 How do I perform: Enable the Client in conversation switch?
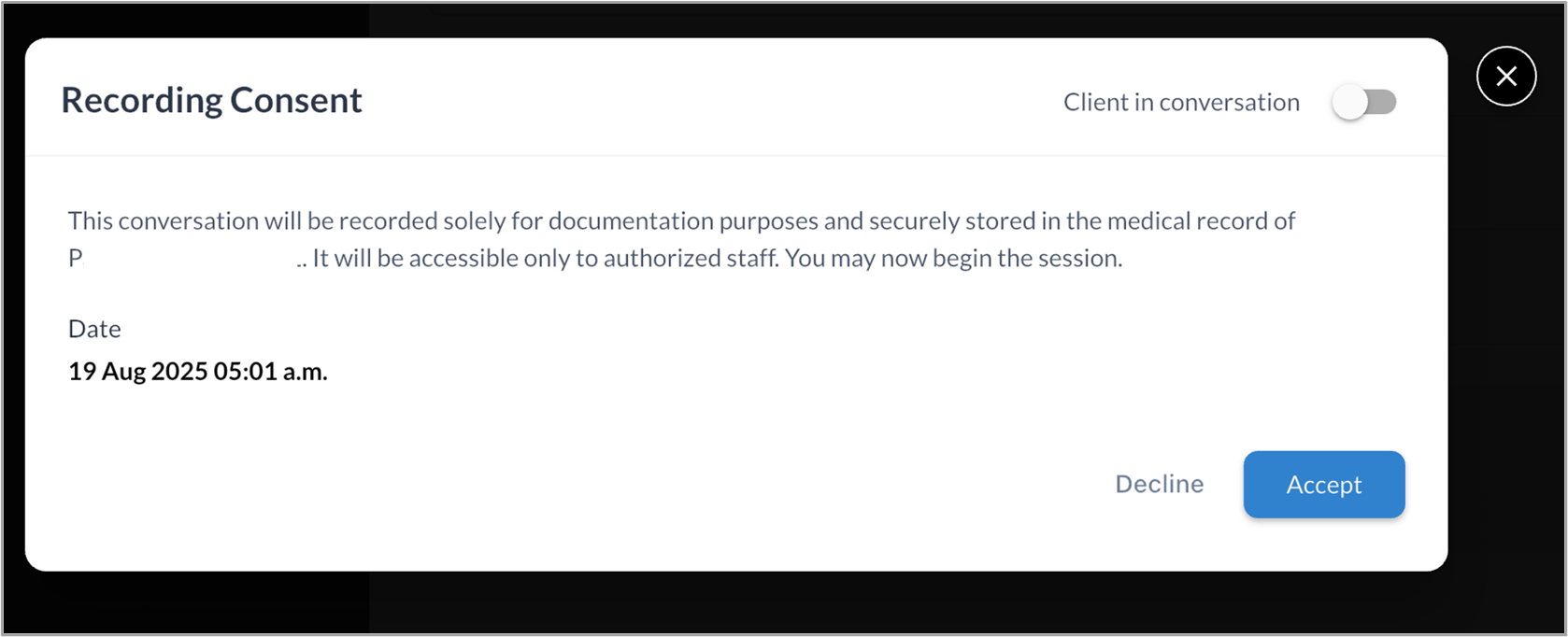[1364, 102]
